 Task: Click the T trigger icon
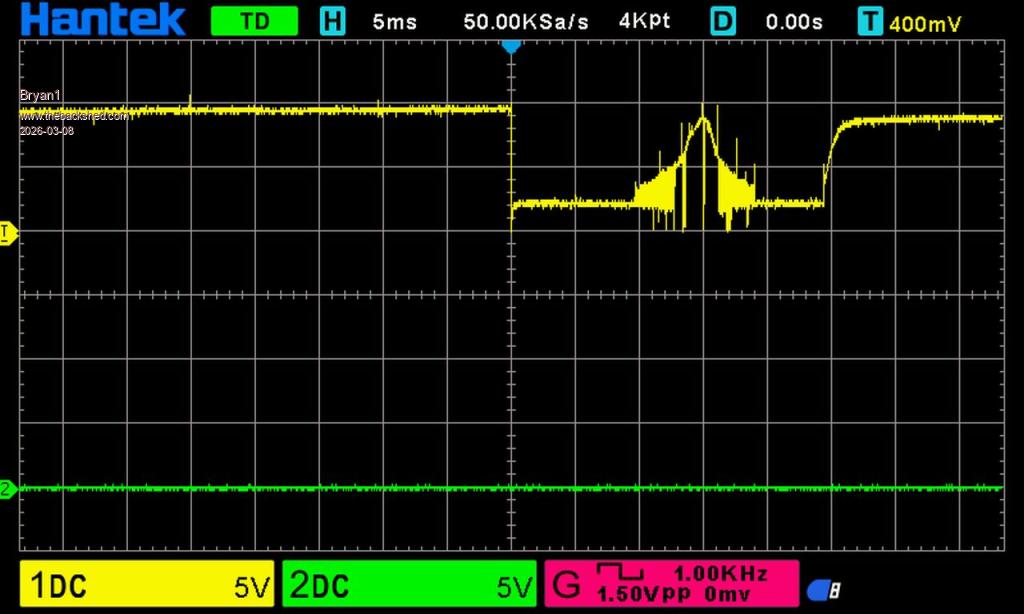[x=871, y=21]
